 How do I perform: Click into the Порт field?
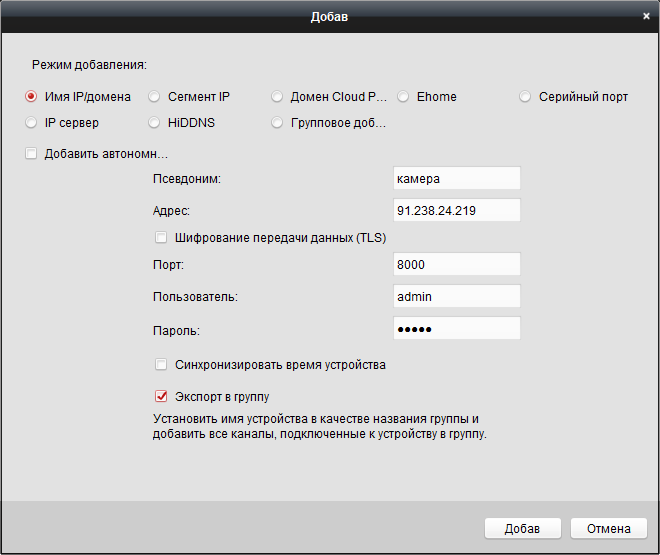click(x=457, y=264)
